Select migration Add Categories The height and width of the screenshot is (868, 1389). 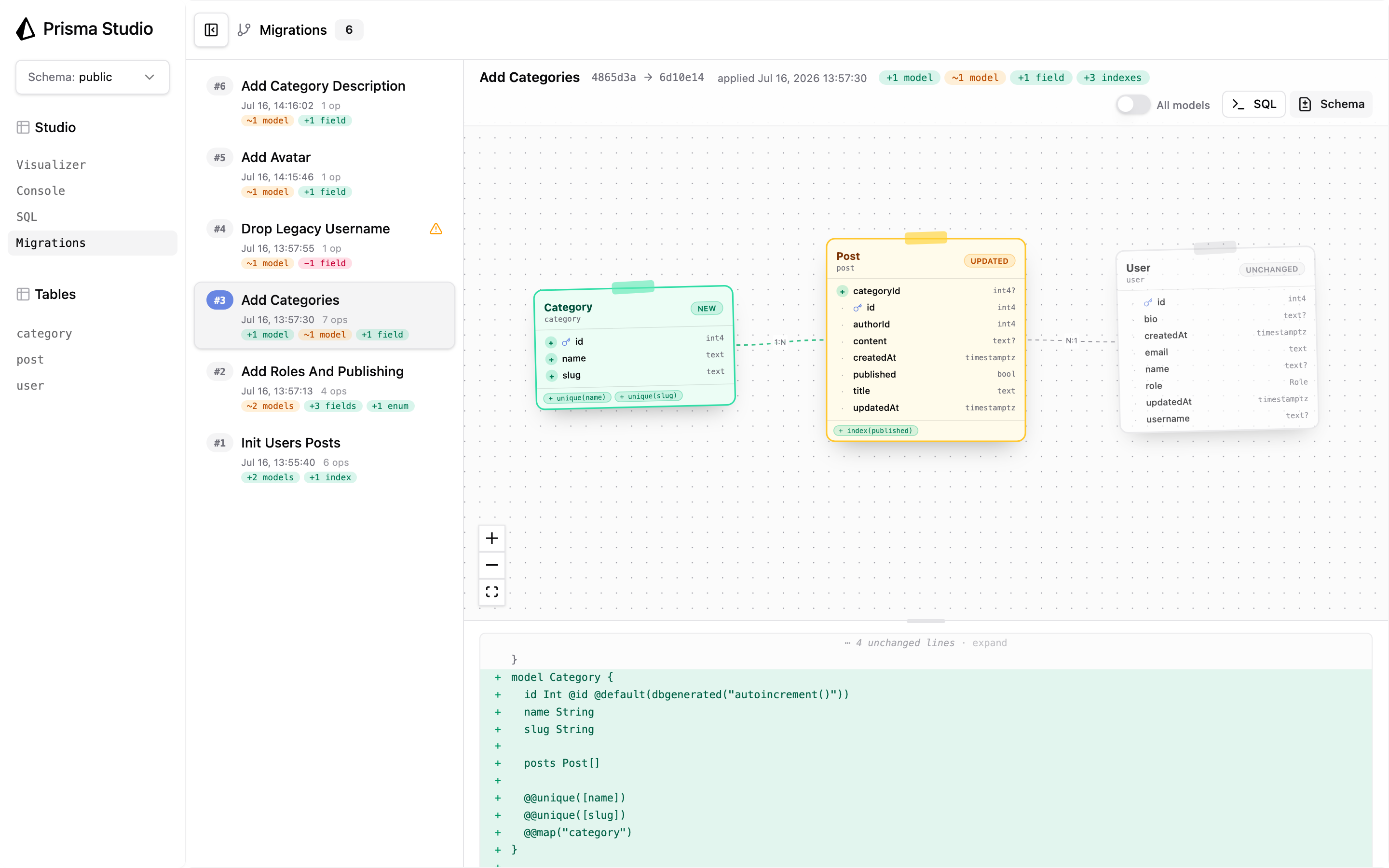point(324,316)
